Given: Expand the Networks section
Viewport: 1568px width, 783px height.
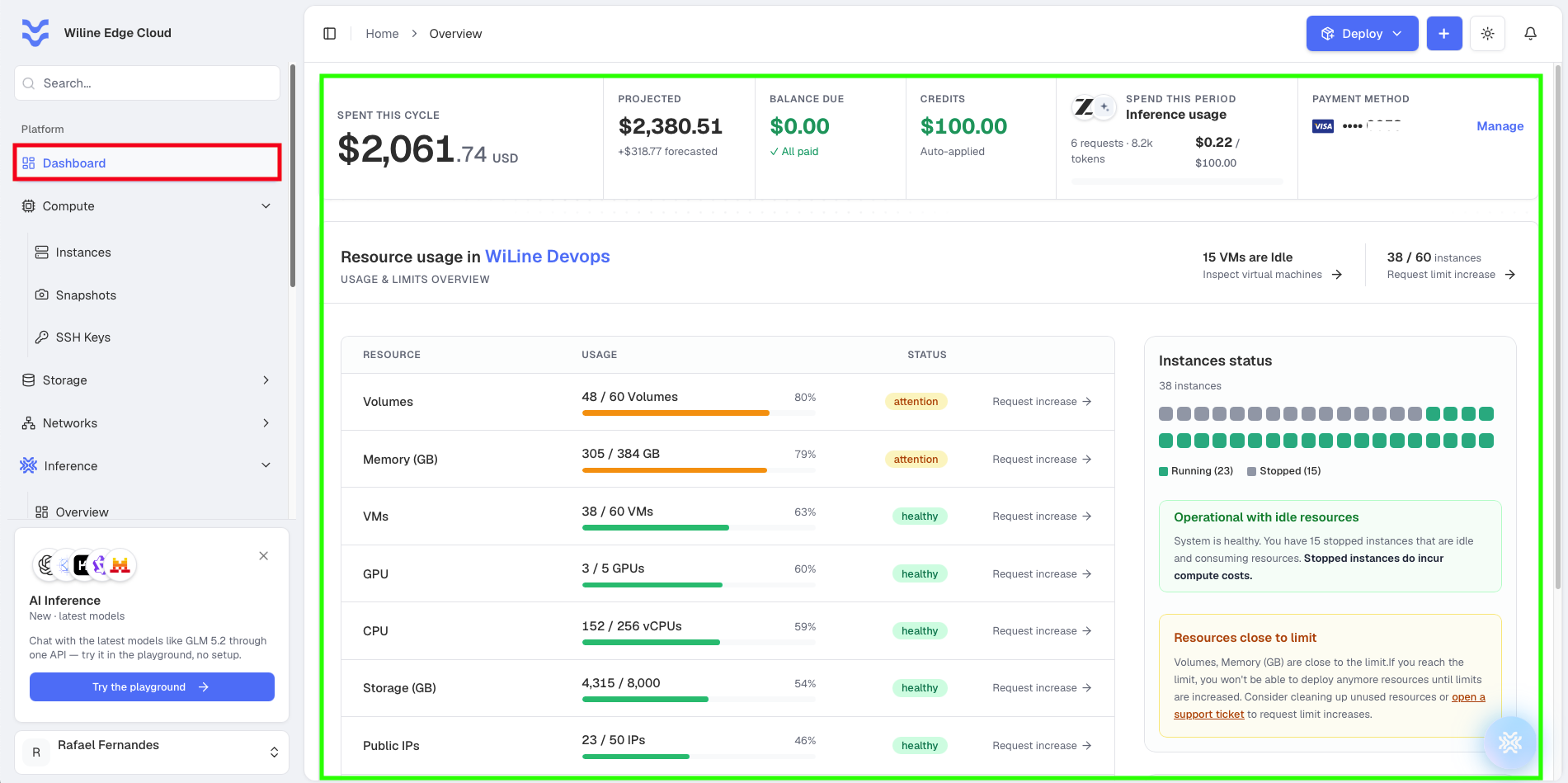Looking at the screenshot, I should (148, 423).
